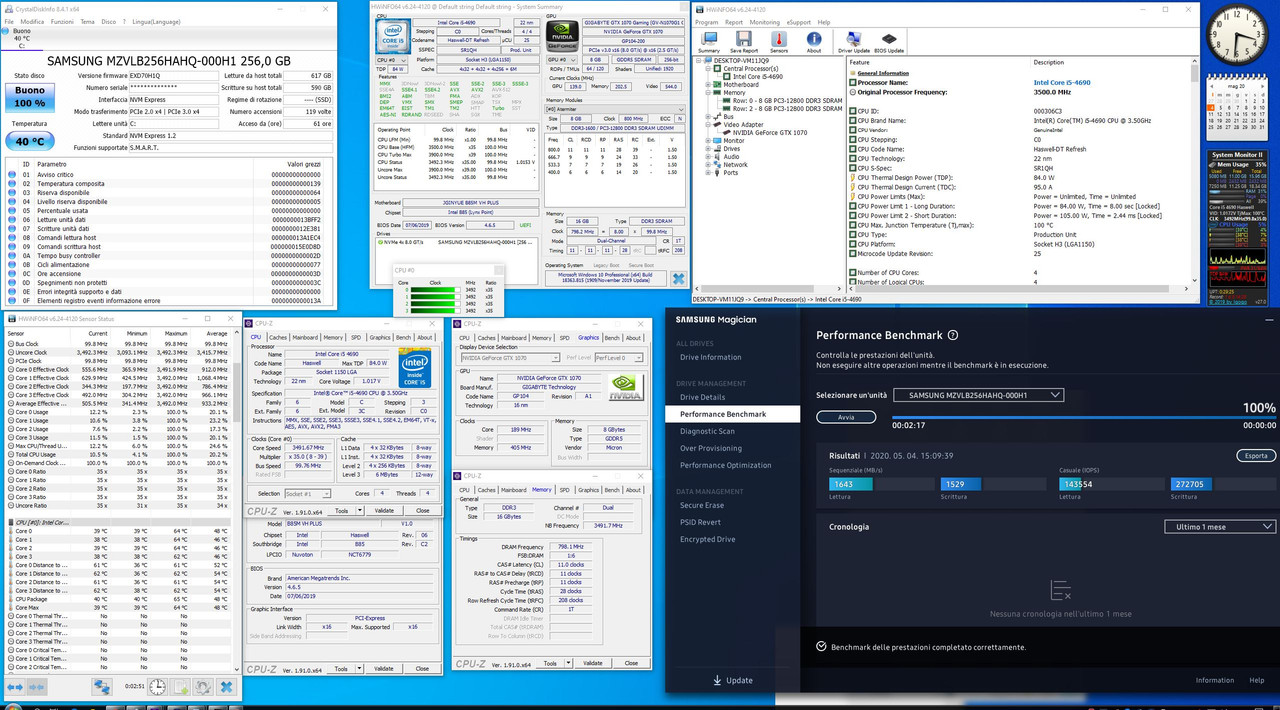The height and width of the screenshot is (710, 1280).
Task: Open the Tools dropdown arrow in CPU-Z processor window
Action: pos(359,510)
